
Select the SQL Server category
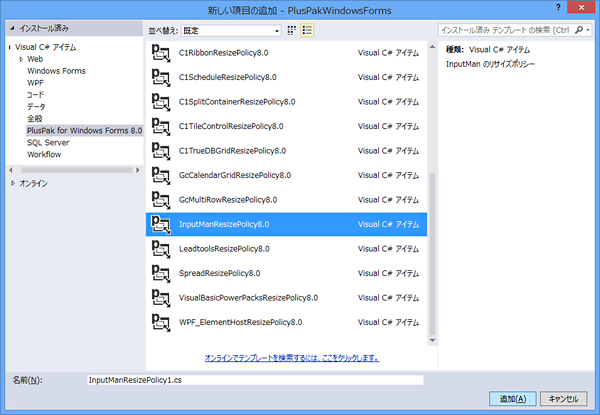(48, 143)
